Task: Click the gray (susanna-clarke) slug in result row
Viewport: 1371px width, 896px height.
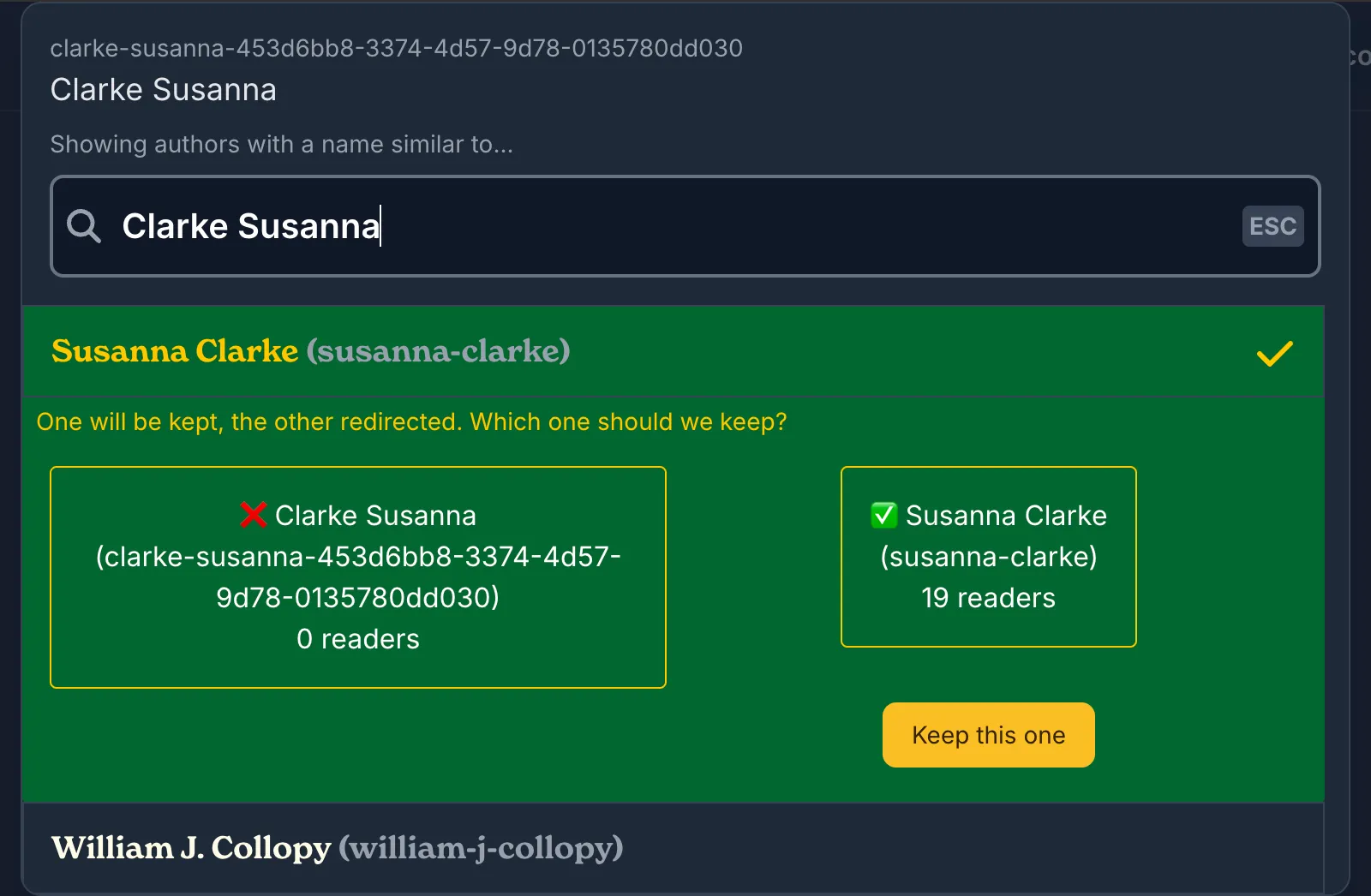Action: 438,351
